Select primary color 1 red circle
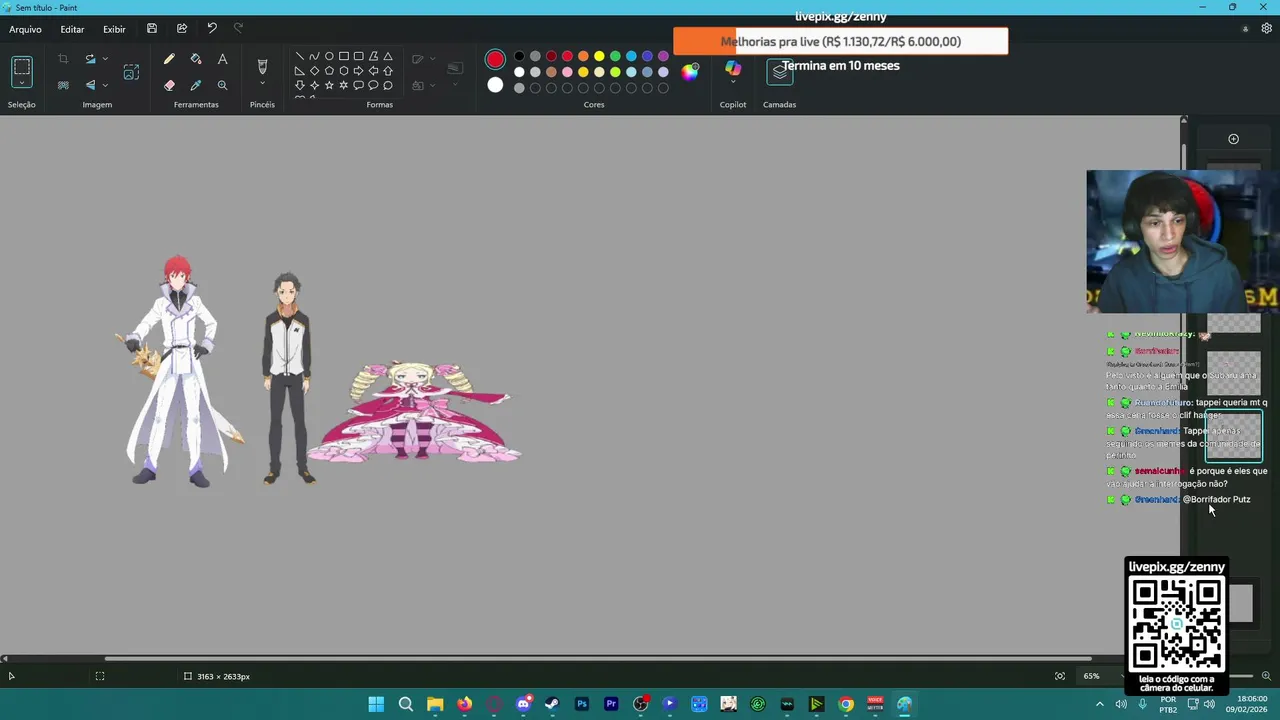 click(x=495, y=60)
